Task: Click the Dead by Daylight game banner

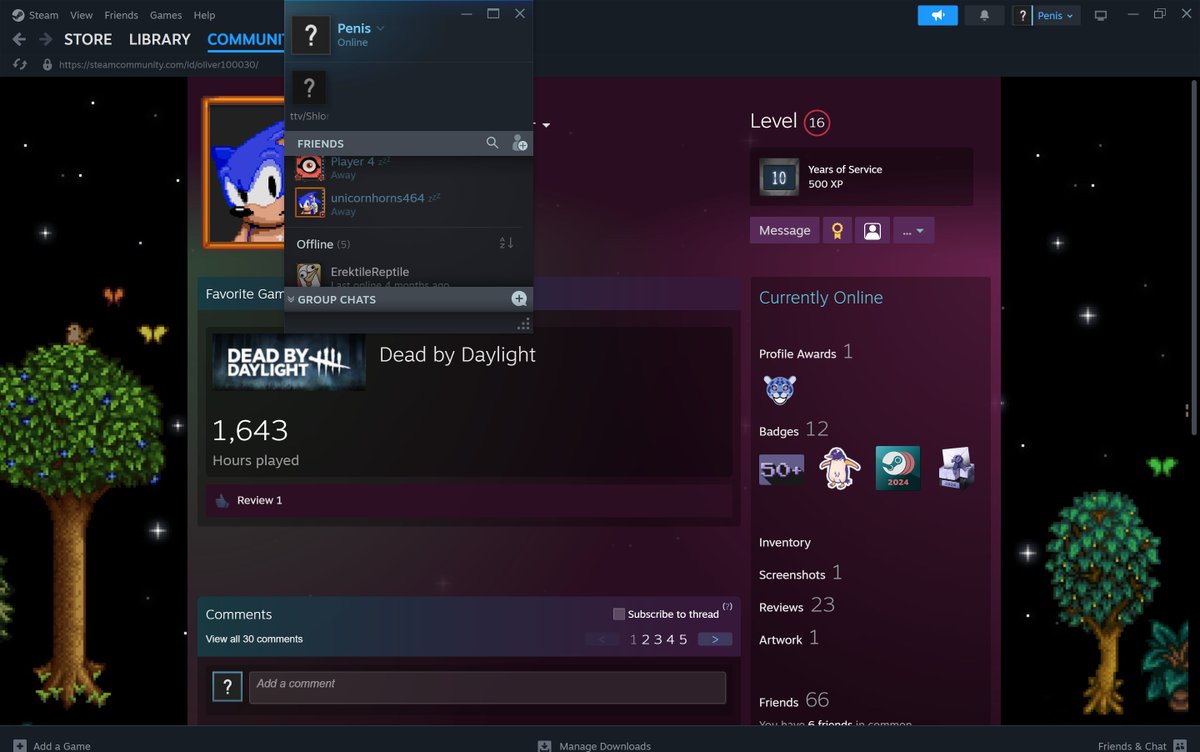Action: pos(289,363)
